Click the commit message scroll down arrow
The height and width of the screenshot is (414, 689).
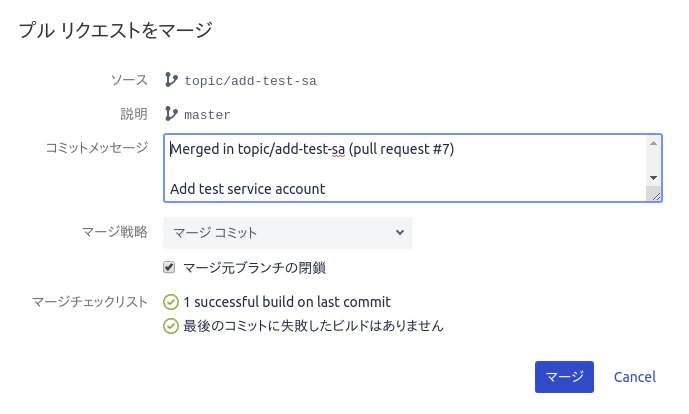tap(653, 178)
